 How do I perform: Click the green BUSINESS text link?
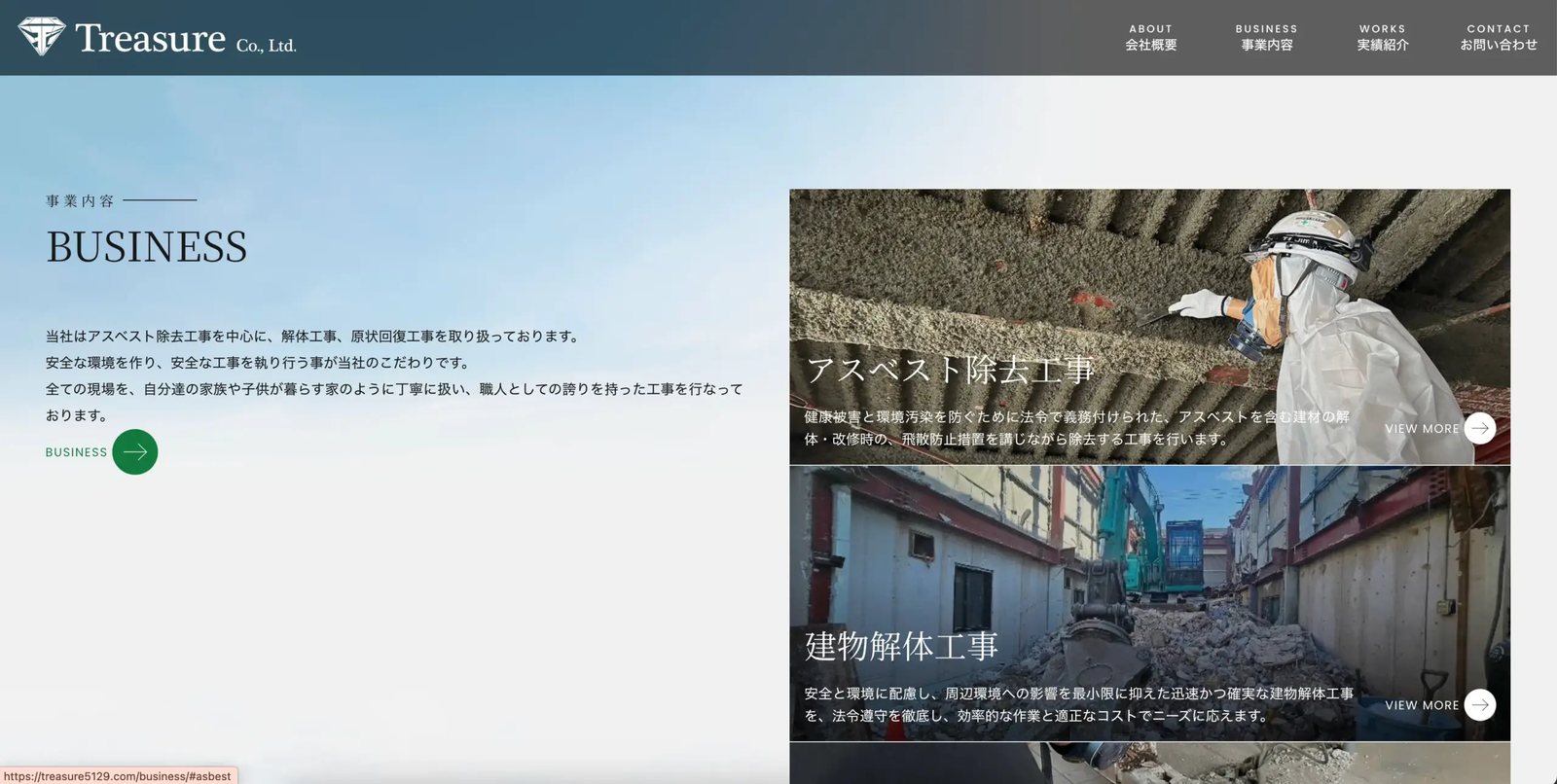(76, 452)
